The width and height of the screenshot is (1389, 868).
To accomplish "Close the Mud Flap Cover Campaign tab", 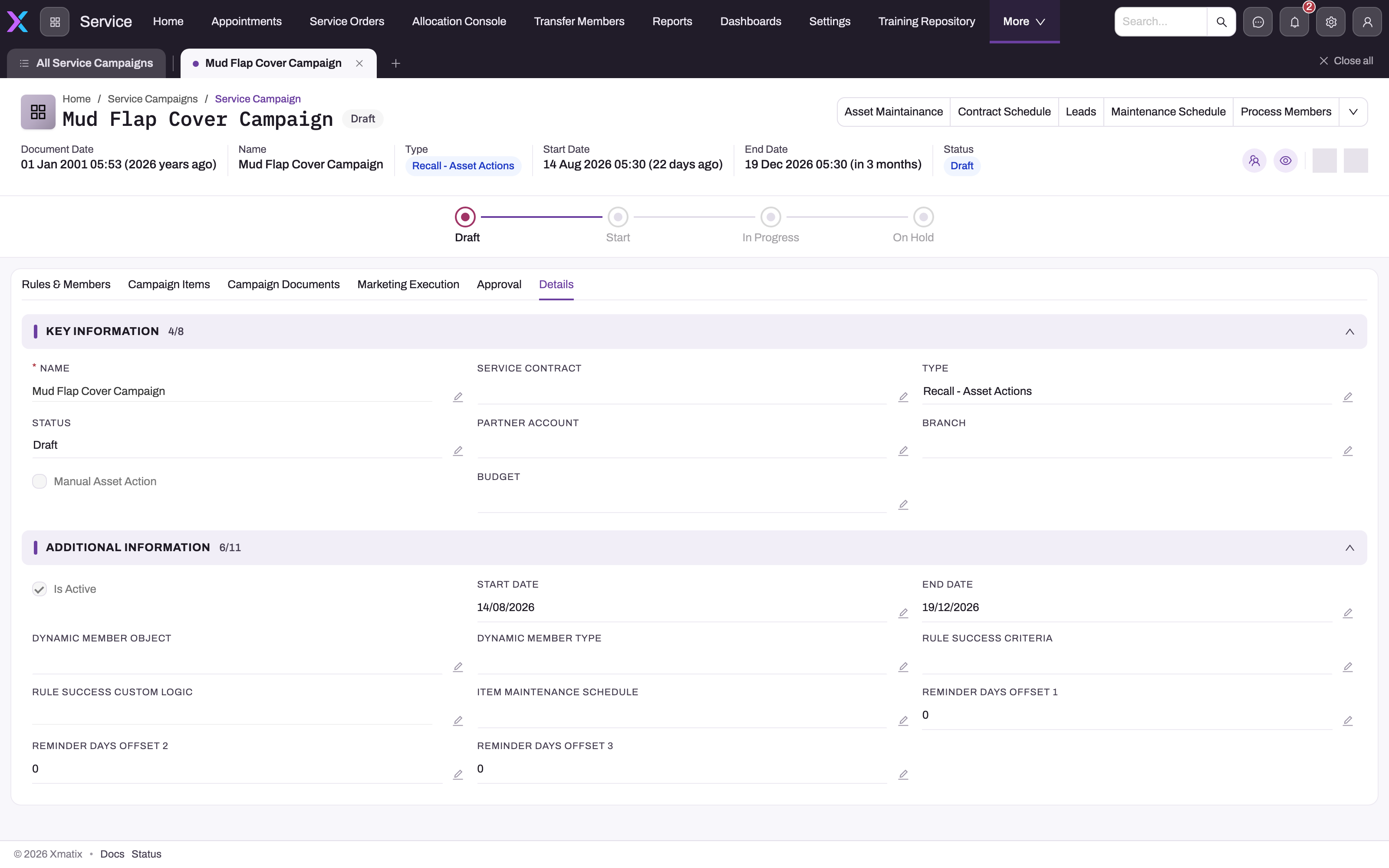I will point(359,63).
